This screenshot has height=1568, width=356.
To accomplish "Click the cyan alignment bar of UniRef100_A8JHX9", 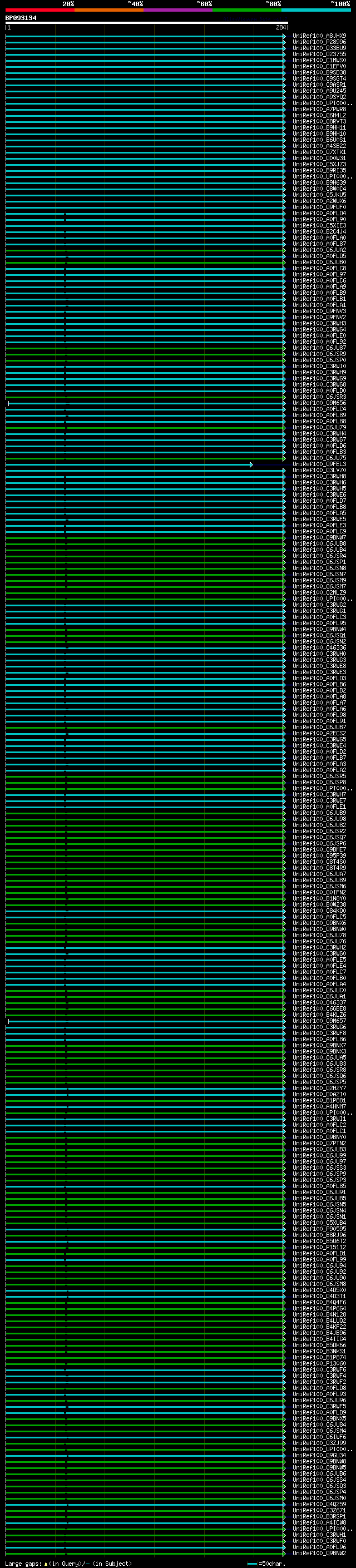I will pyautogui.click(x=145, y=36).
